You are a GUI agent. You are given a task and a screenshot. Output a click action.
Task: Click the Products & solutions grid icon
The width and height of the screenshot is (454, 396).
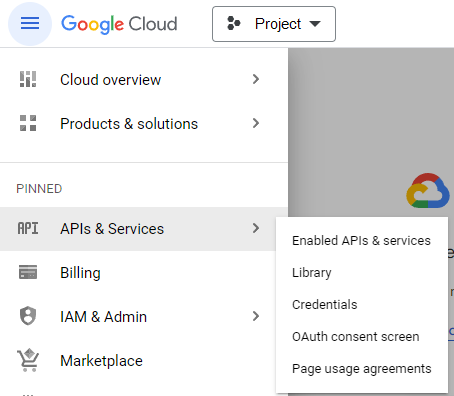coord(28,123)
